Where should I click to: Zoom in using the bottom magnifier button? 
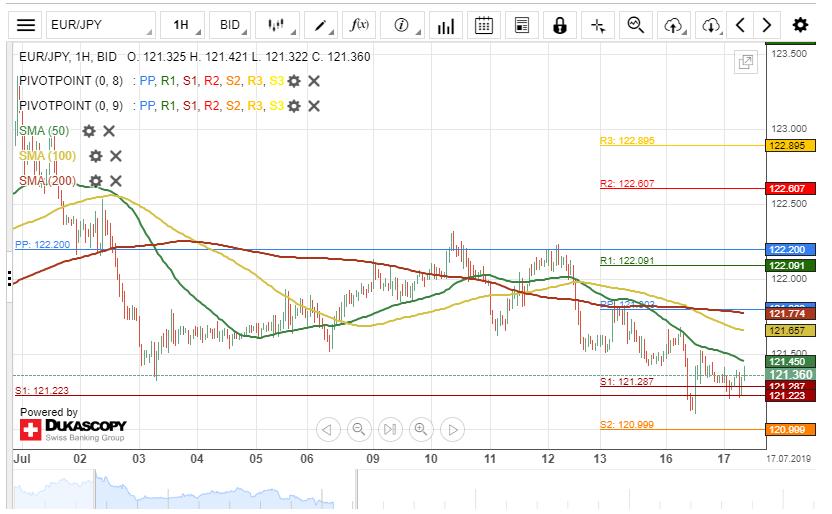tap(421, 430)
